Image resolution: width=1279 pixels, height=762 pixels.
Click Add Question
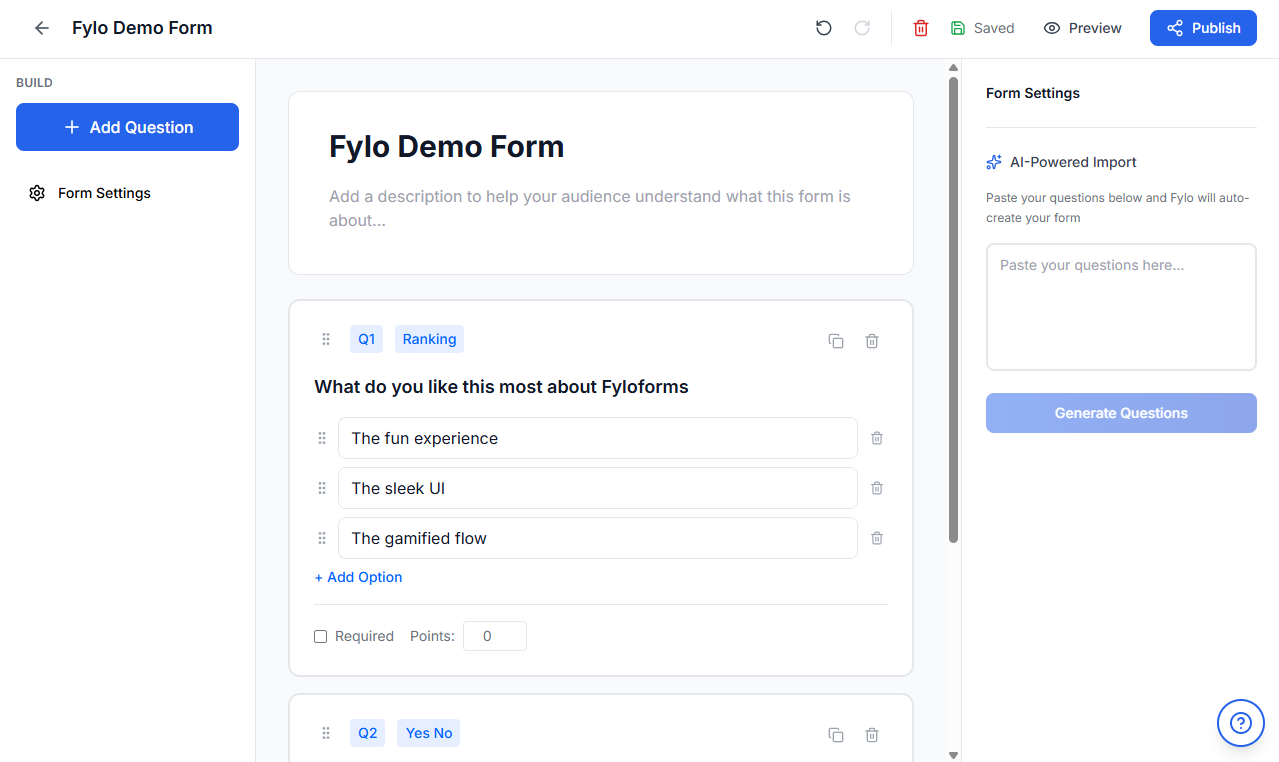pos(126,127)
